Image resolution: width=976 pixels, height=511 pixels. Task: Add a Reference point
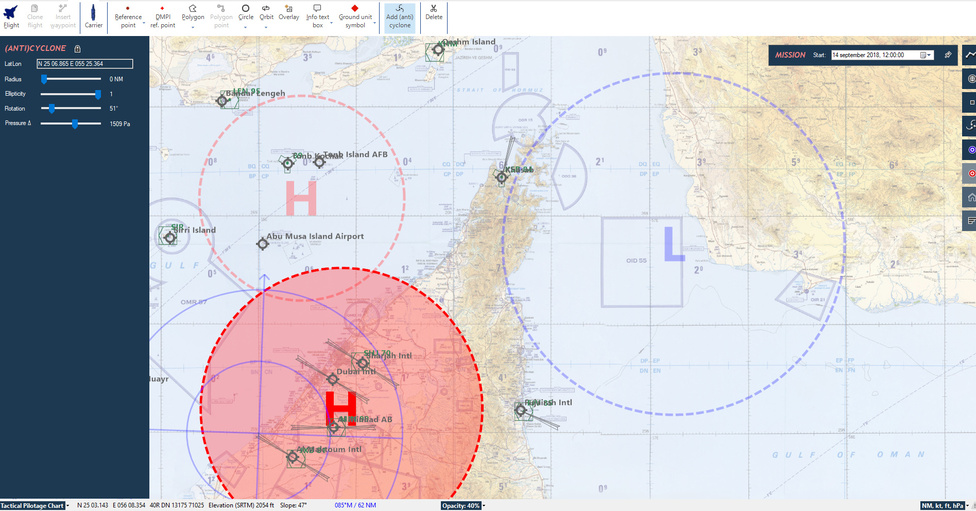click(128, 16)
